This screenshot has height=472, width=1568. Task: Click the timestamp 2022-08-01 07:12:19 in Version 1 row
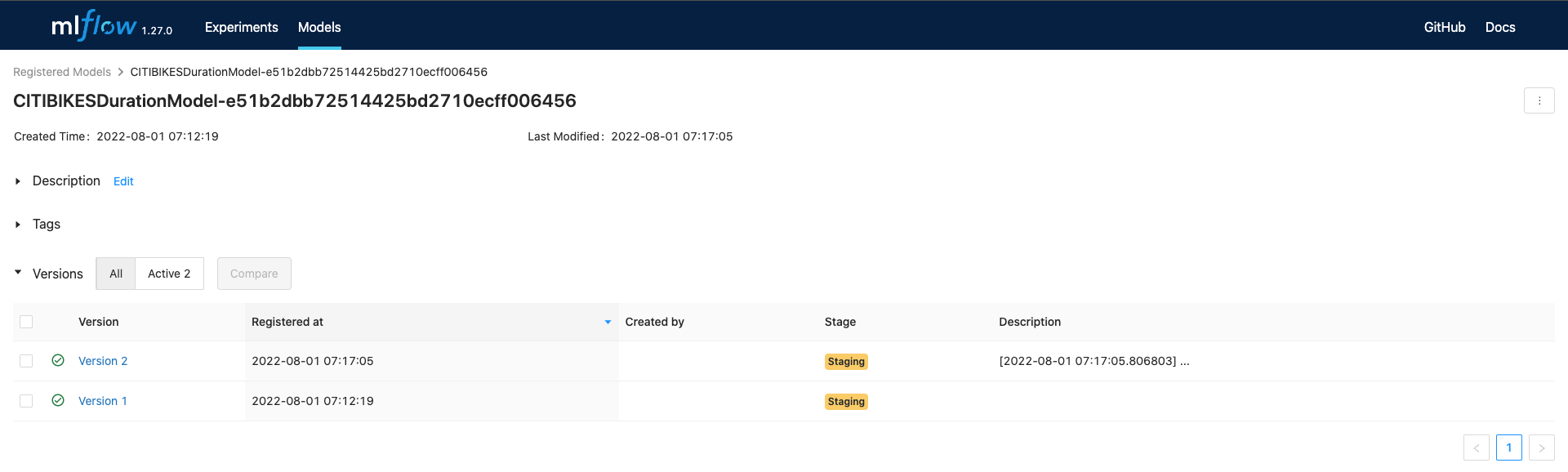pyautogui.click(x=313, y=401)
